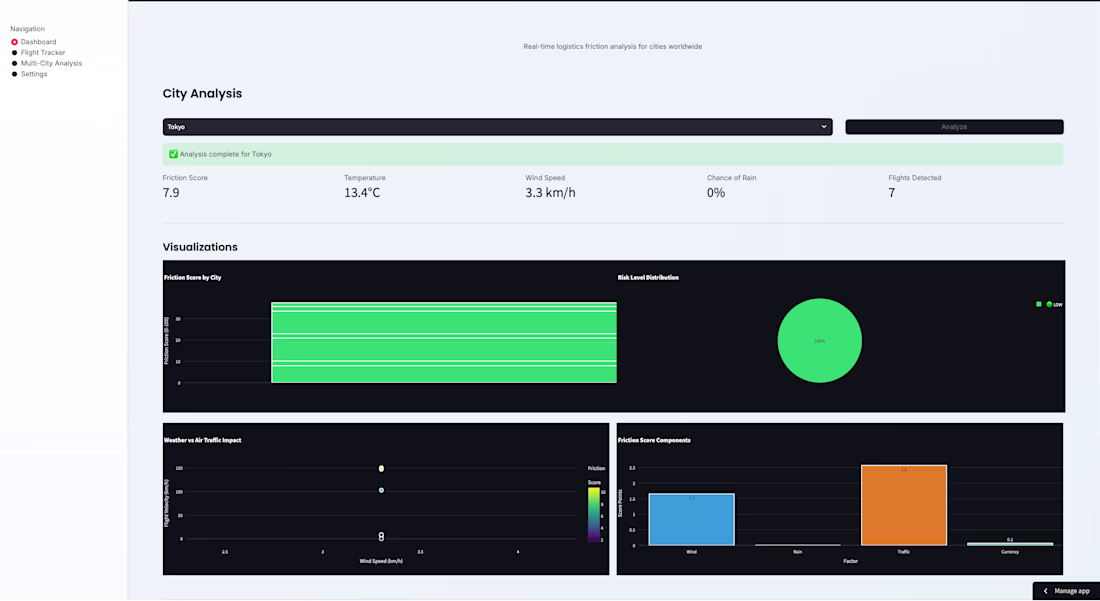The width and height of the screenshot is (1100, 601).
Task: Click the thin Rain bar in components chart
Action: pos(798,545)
